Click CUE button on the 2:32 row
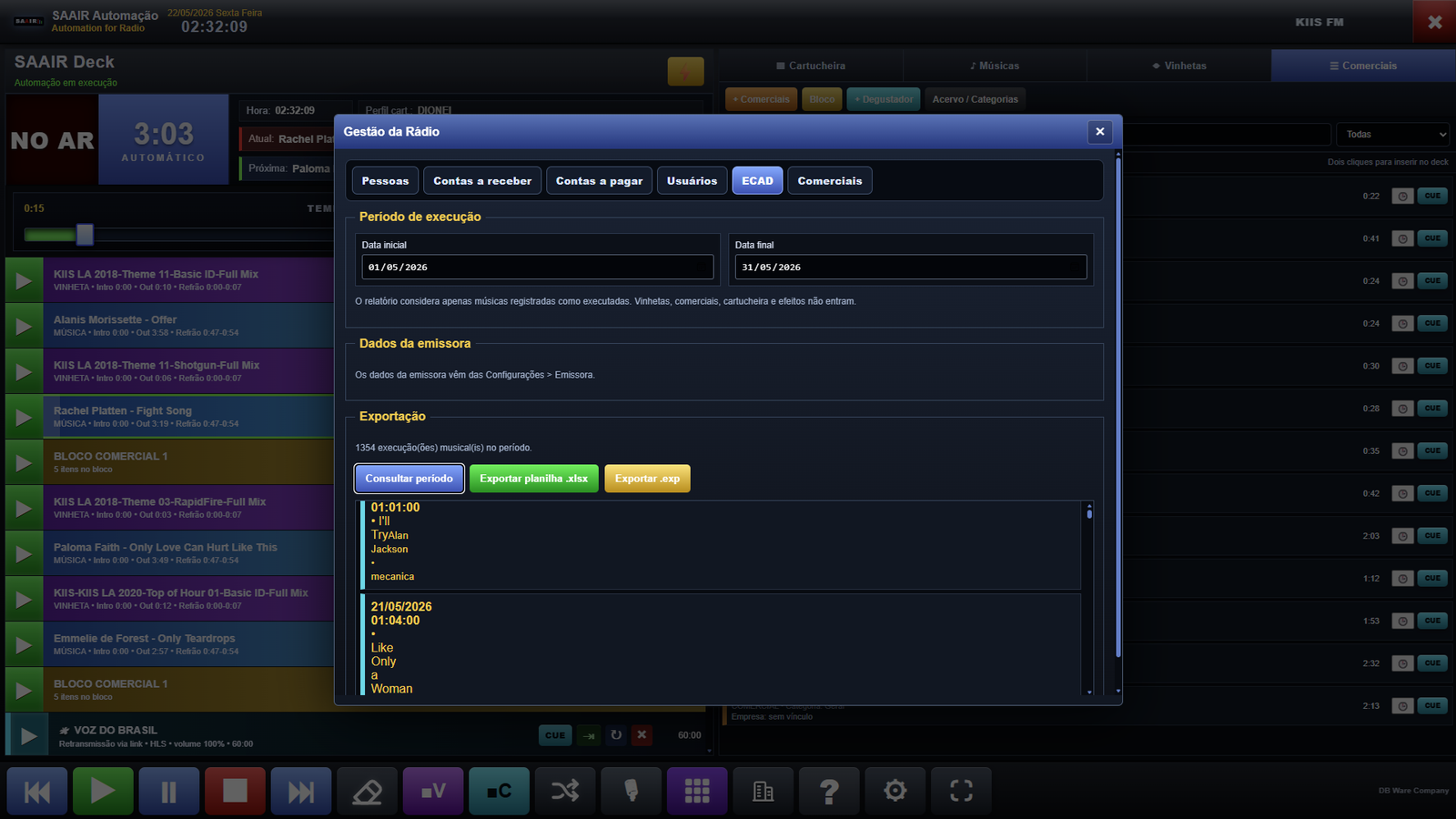Image resolution: width=1456 pixels, height=819 pixels. click(x=1432, y=663)
